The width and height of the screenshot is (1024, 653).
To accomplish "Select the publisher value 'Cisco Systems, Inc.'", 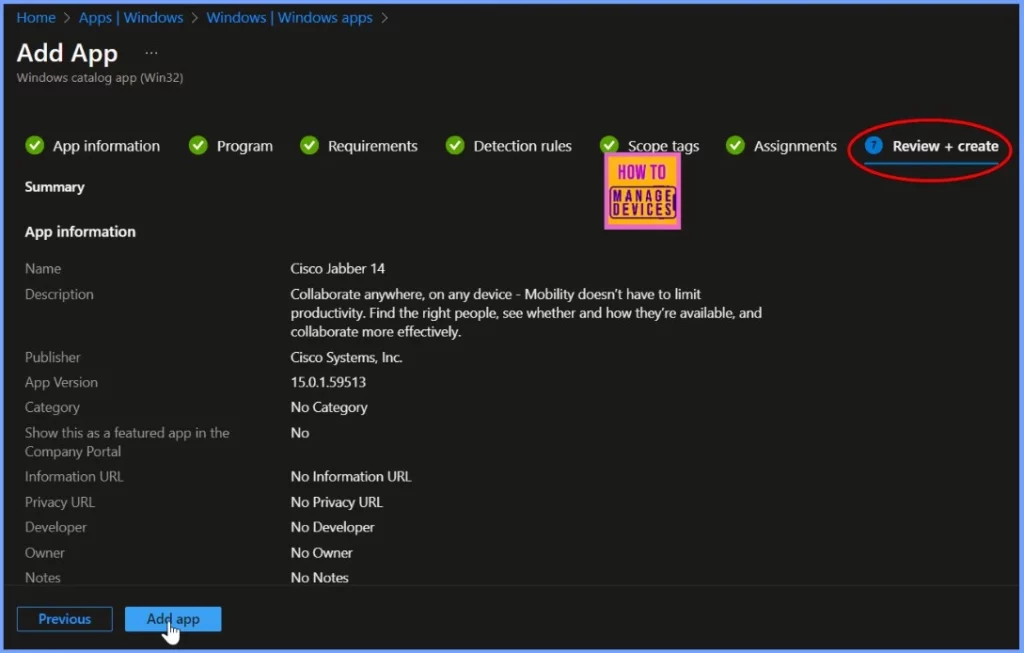I will (346, 357).
